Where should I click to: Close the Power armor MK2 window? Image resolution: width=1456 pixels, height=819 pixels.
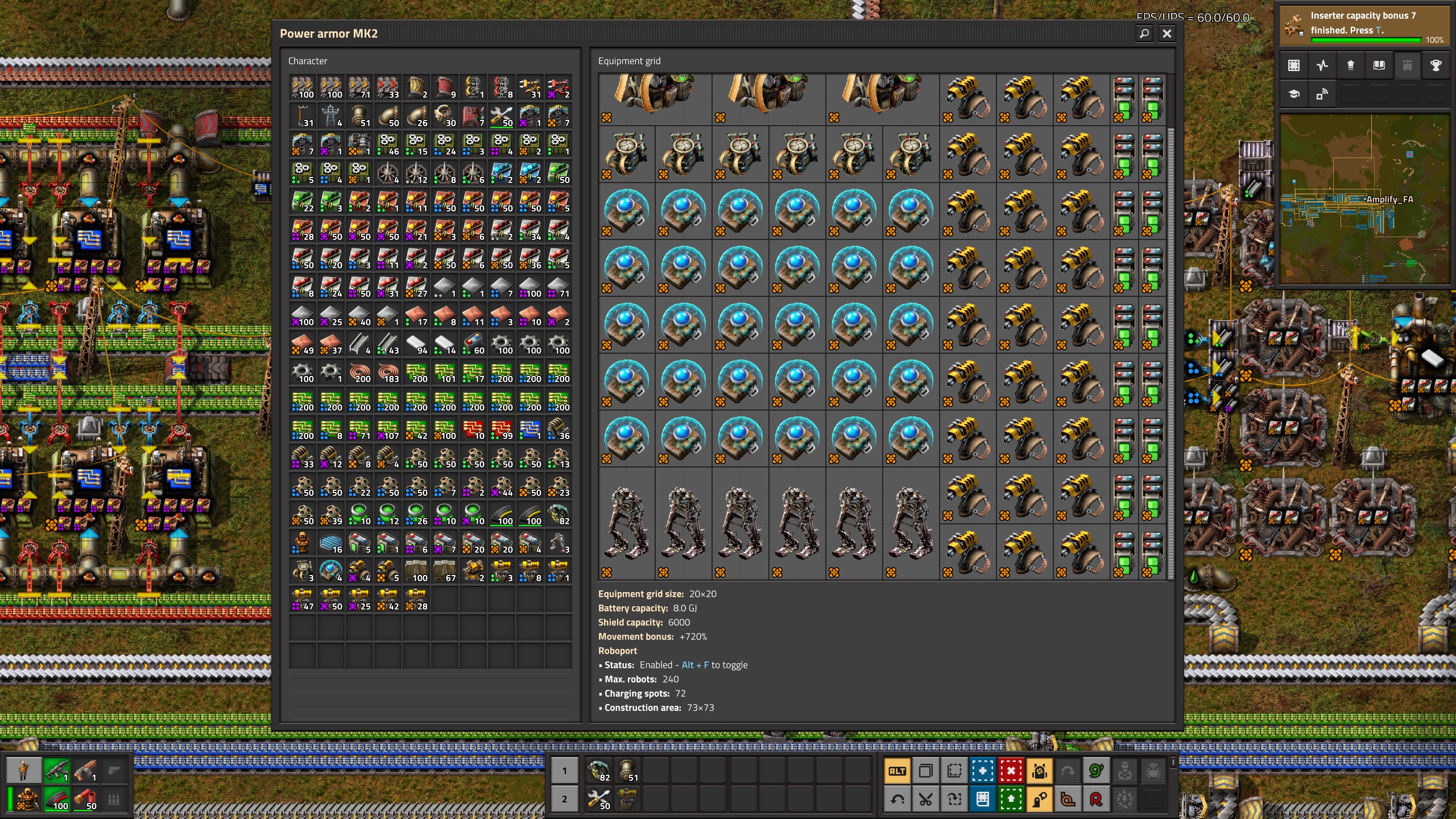click(x=1167, y=34)
